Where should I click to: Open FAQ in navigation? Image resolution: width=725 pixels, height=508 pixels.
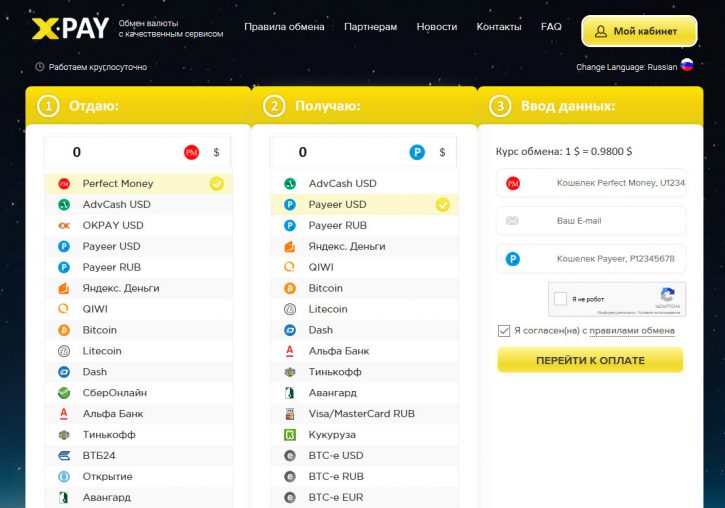pyautogui.click(x=551, y=27)
